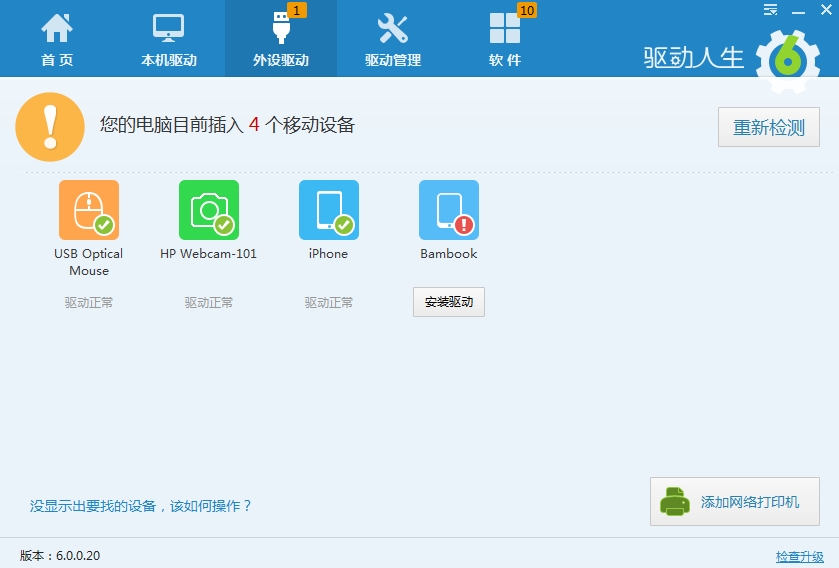
Task: Click the 重新检测 re-detect button
Action: [768, 127]
